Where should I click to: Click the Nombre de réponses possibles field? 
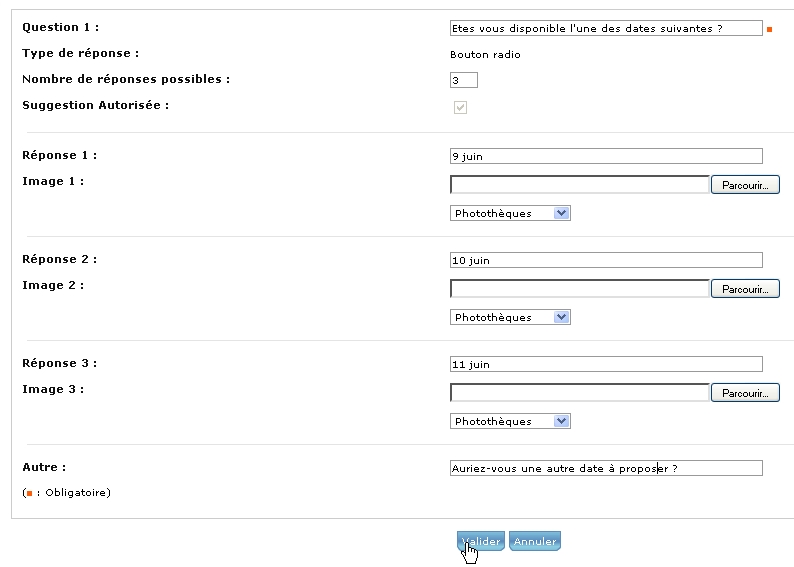click(463, 80)
